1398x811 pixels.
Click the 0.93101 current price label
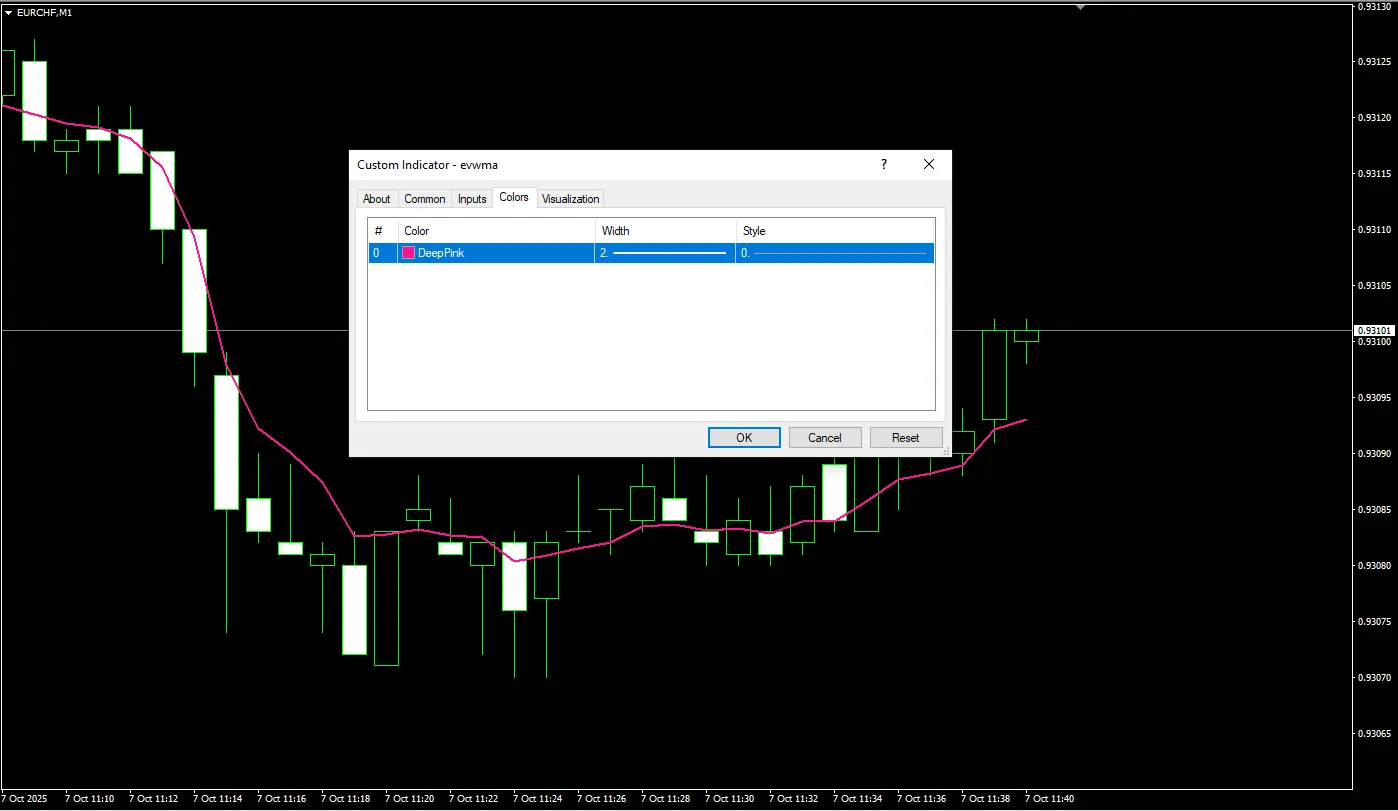click(1374, 330)
